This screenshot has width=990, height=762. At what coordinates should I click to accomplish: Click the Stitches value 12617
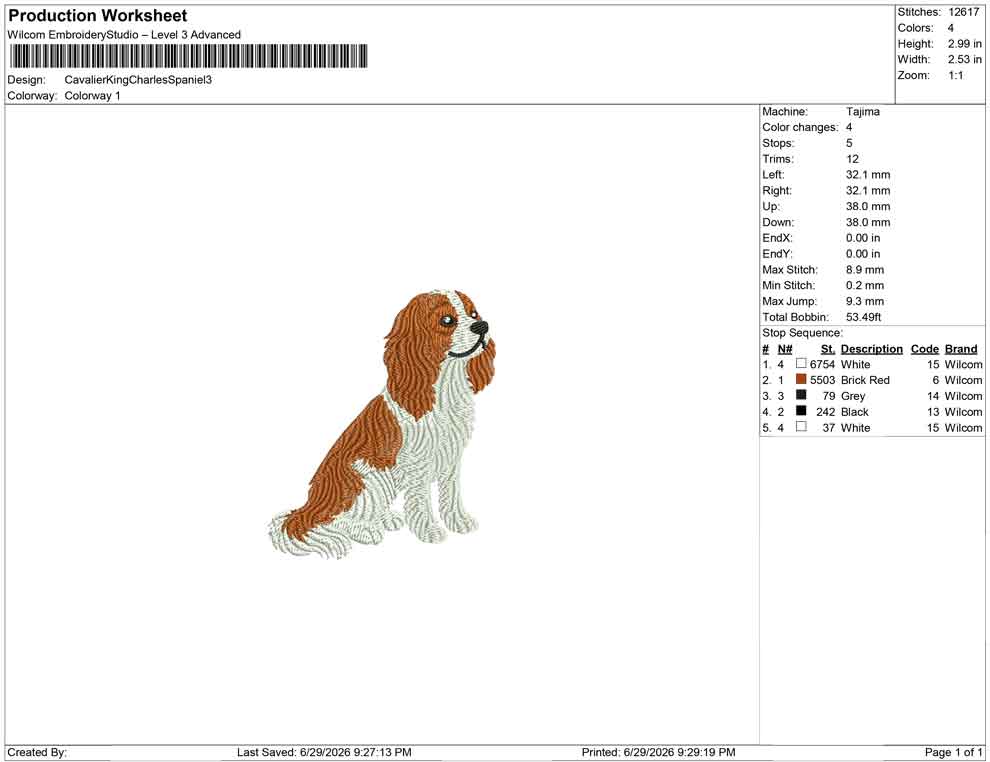[963, 12]
